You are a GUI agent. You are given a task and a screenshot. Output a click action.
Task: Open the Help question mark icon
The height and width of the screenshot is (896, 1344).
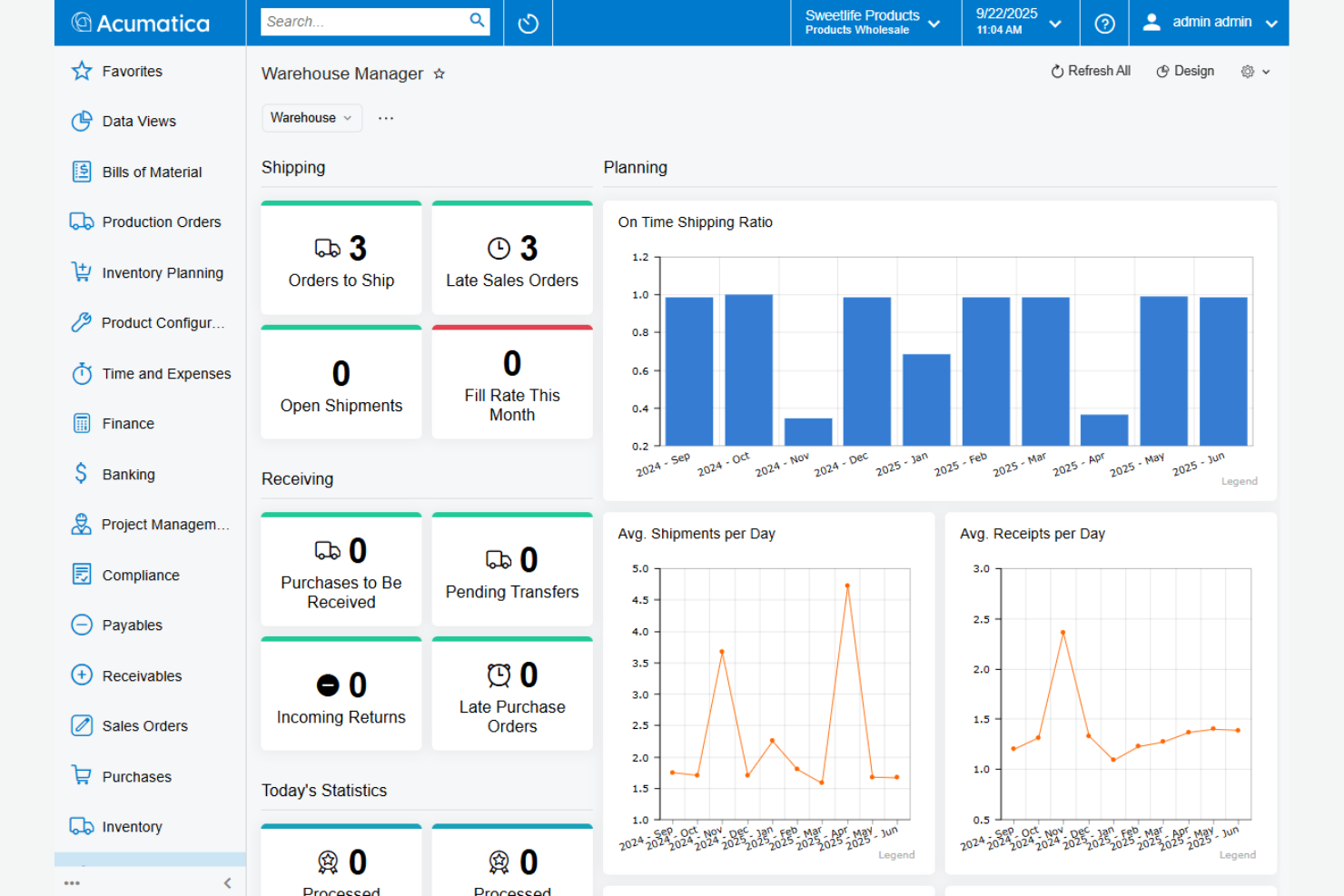point(1103,23)
